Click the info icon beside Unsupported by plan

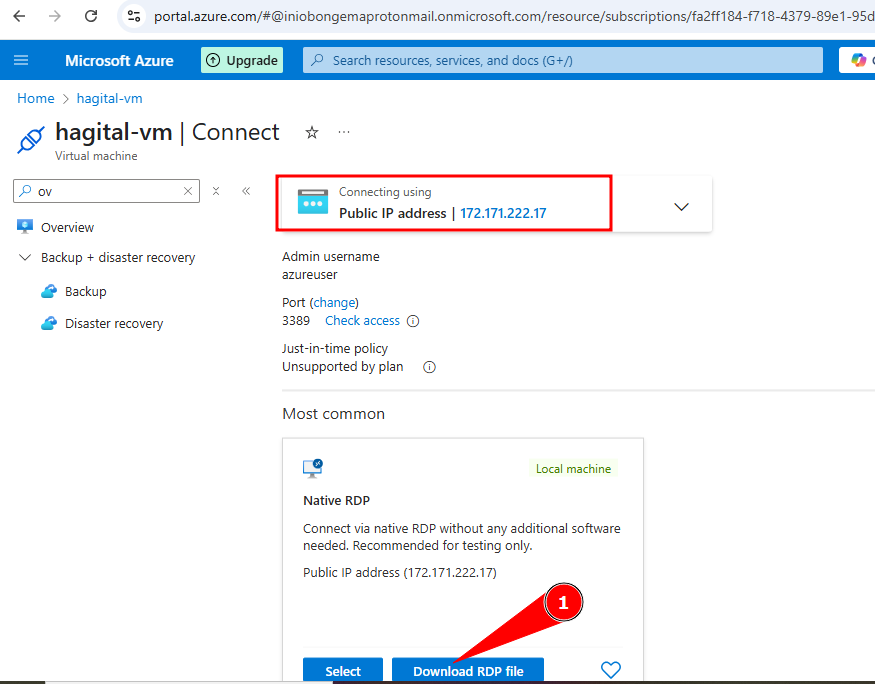pos(429,367)
